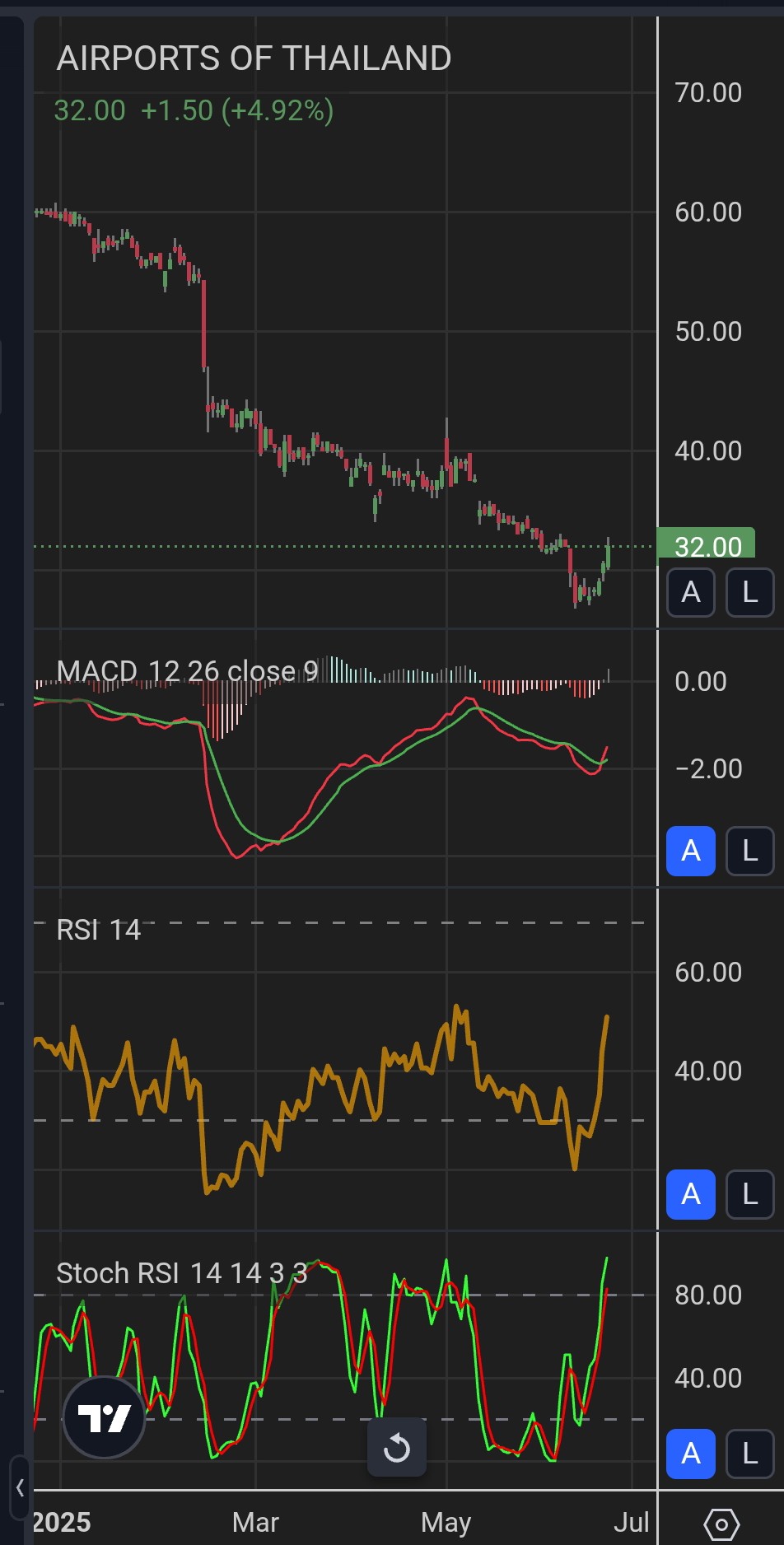Click the RSI 14 indicator legend
This screenshot has height=1545, width=784.
pos(98,930)
